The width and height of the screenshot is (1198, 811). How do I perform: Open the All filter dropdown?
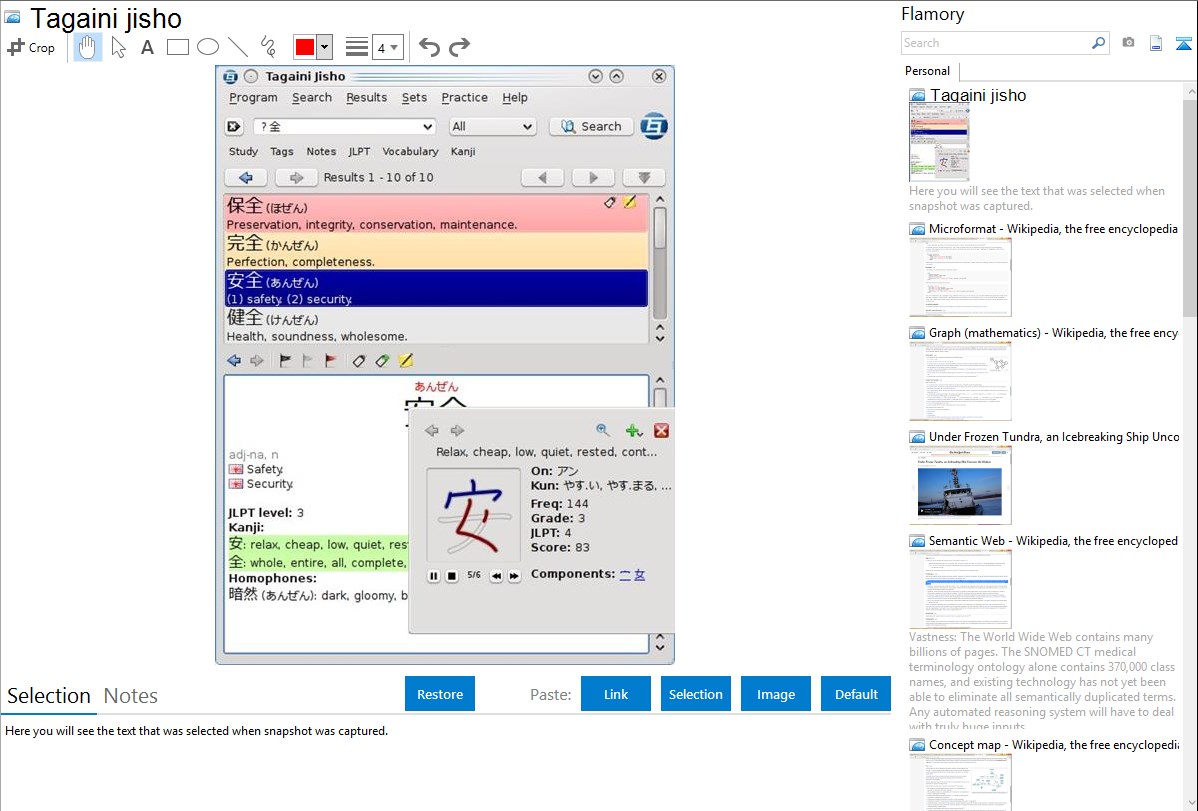pyautogui.click(x=492, y=127)
